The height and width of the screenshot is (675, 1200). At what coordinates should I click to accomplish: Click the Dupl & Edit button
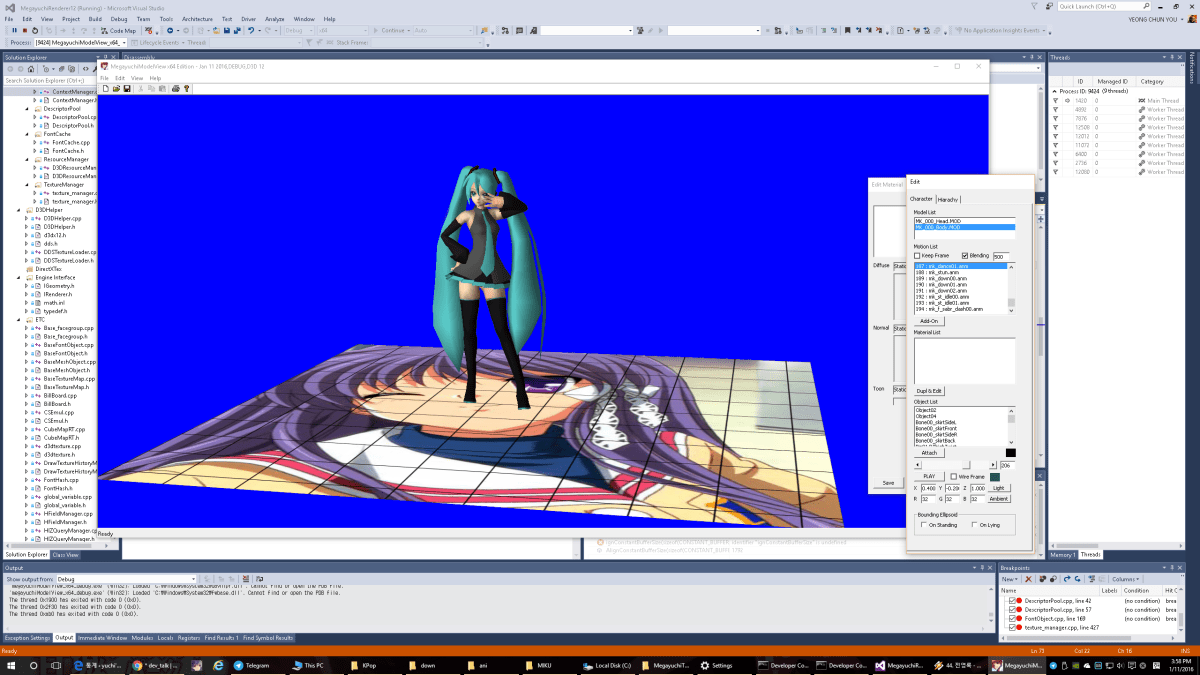(x=929, y=390)
